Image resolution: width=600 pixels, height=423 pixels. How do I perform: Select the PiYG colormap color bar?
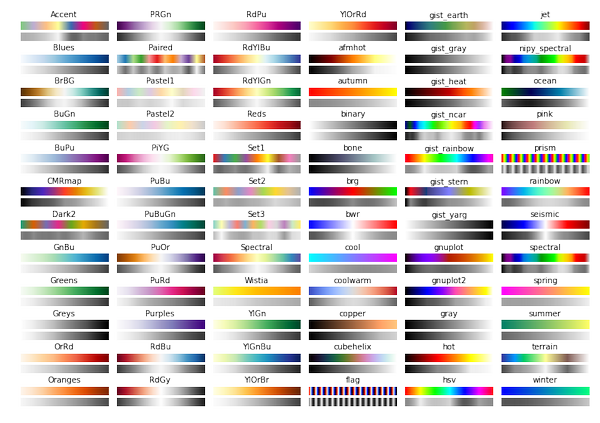coord(161,158)
